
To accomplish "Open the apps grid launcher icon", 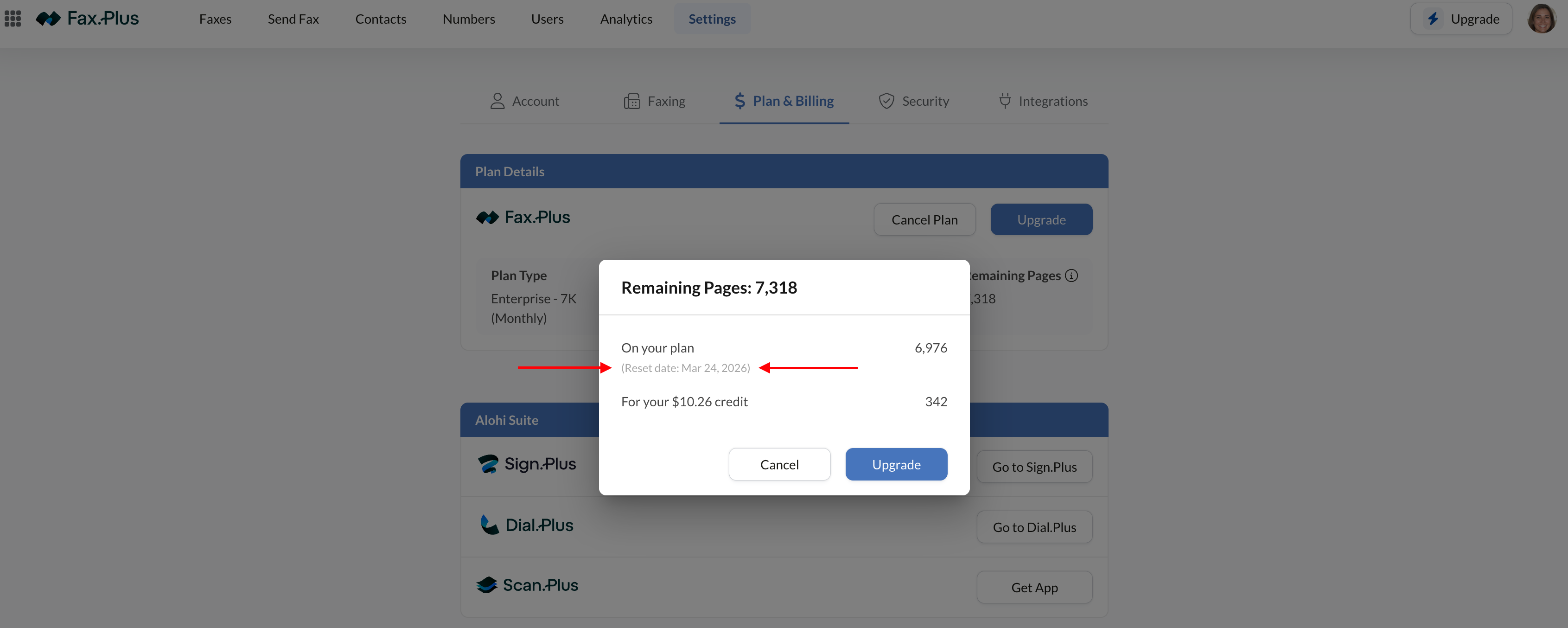I will (13, 19).
